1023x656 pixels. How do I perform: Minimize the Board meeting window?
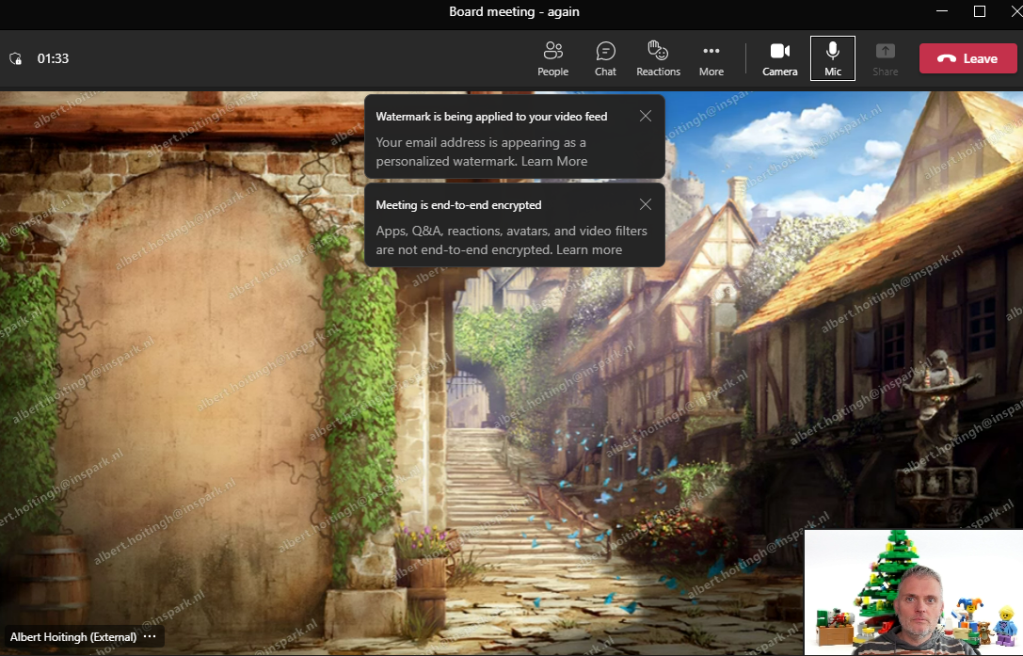click(941, 12)
